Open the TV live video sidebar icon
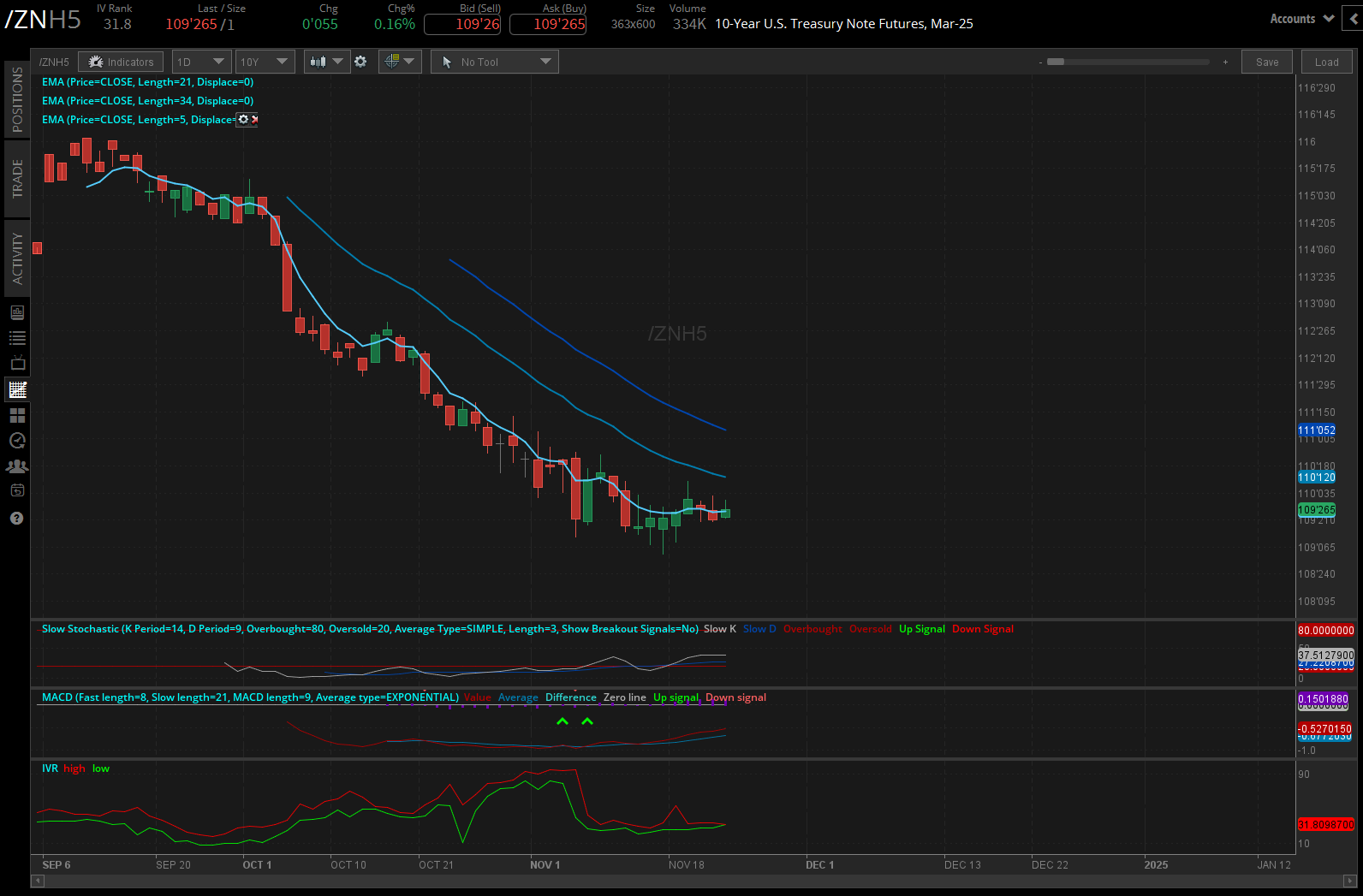This screenshot has height=896, width=1363. click(x=17, y=364)
